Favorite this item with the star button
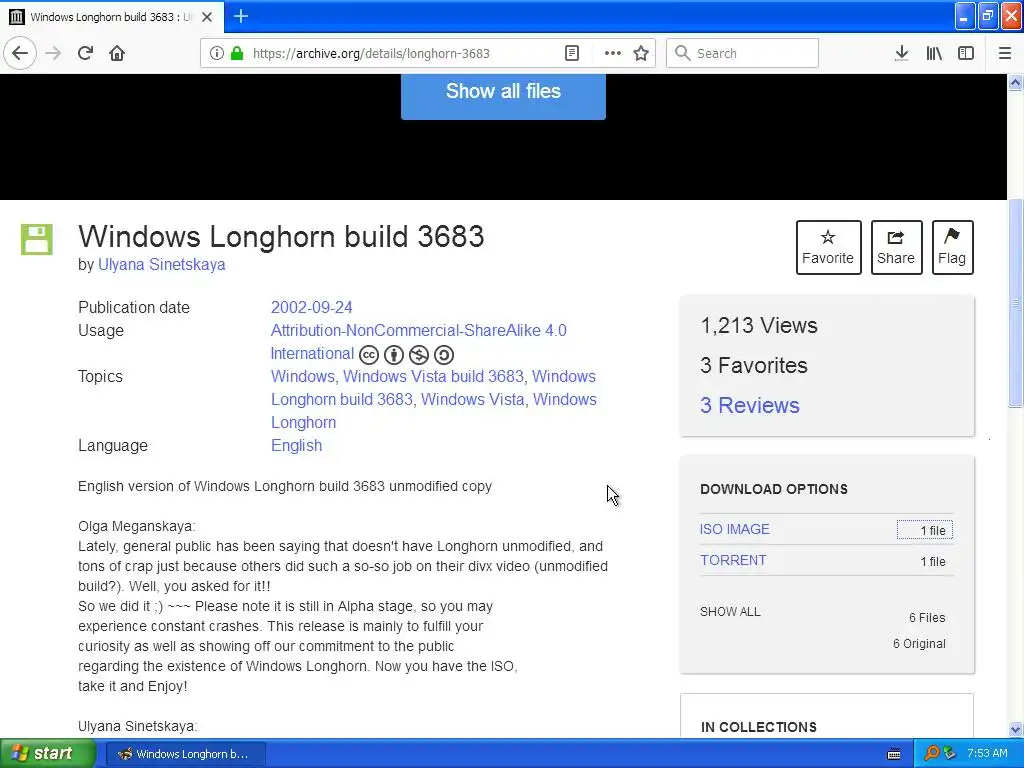Screen dimensions: 1024x768 coord(828,248)
